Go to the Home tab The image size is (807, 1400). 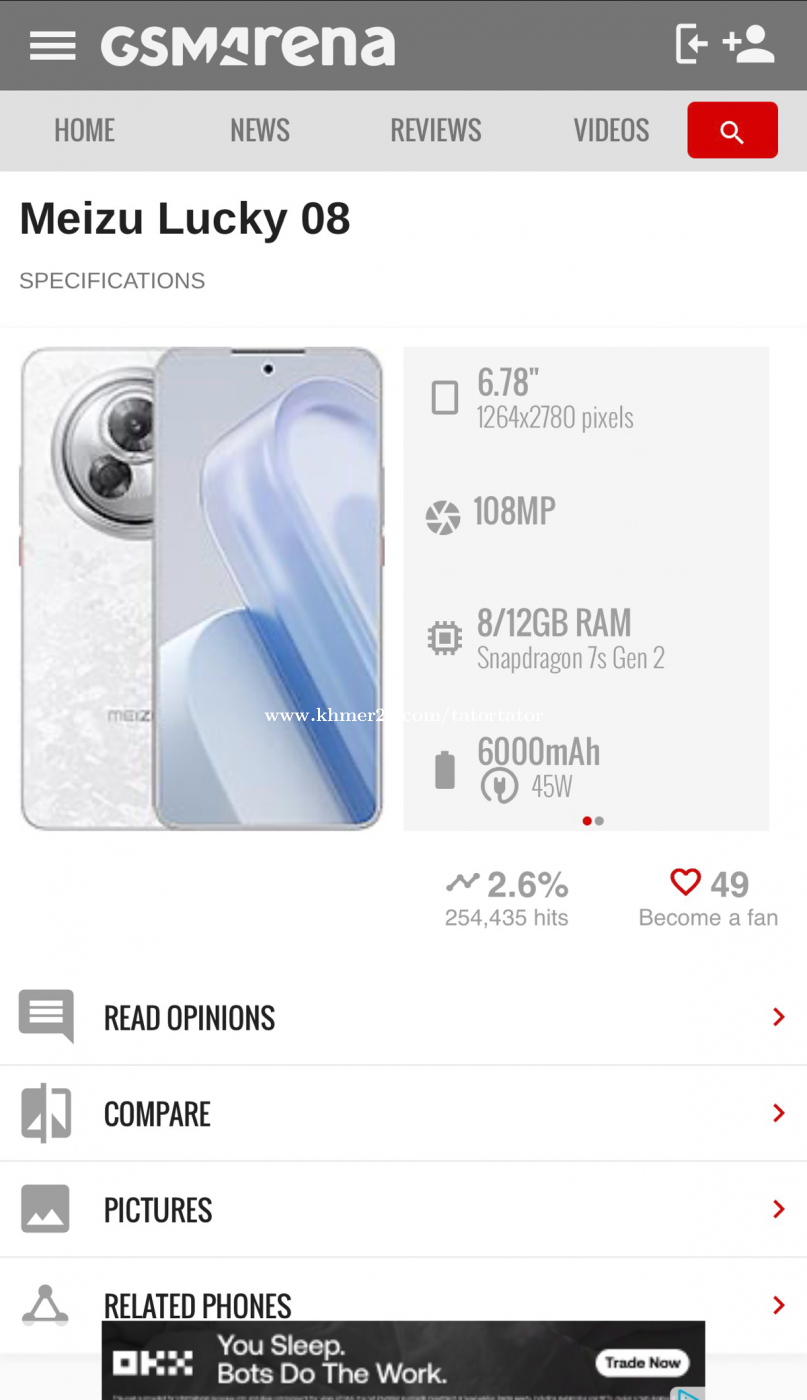85,130
